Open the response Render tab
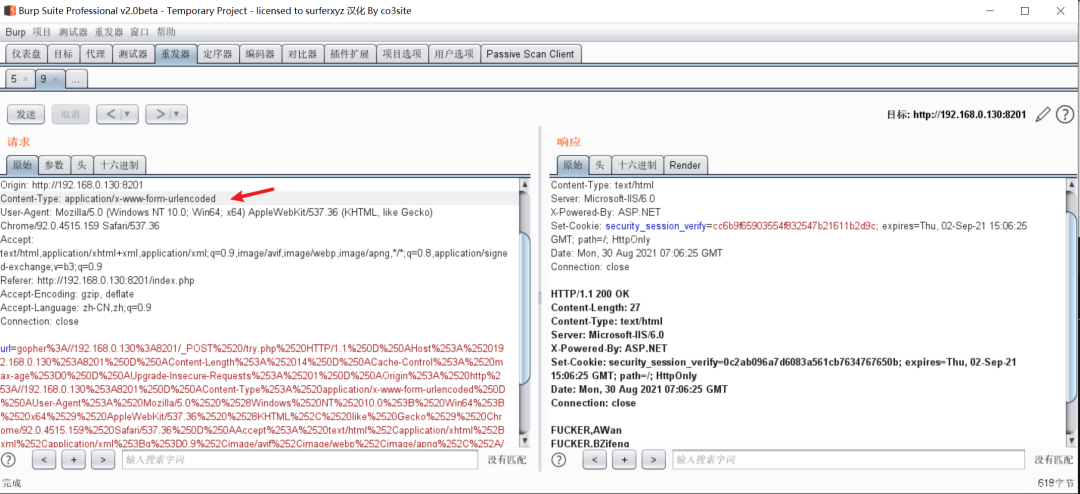The width and height of the screenshot is (1080, 494). tap(685, 165)
